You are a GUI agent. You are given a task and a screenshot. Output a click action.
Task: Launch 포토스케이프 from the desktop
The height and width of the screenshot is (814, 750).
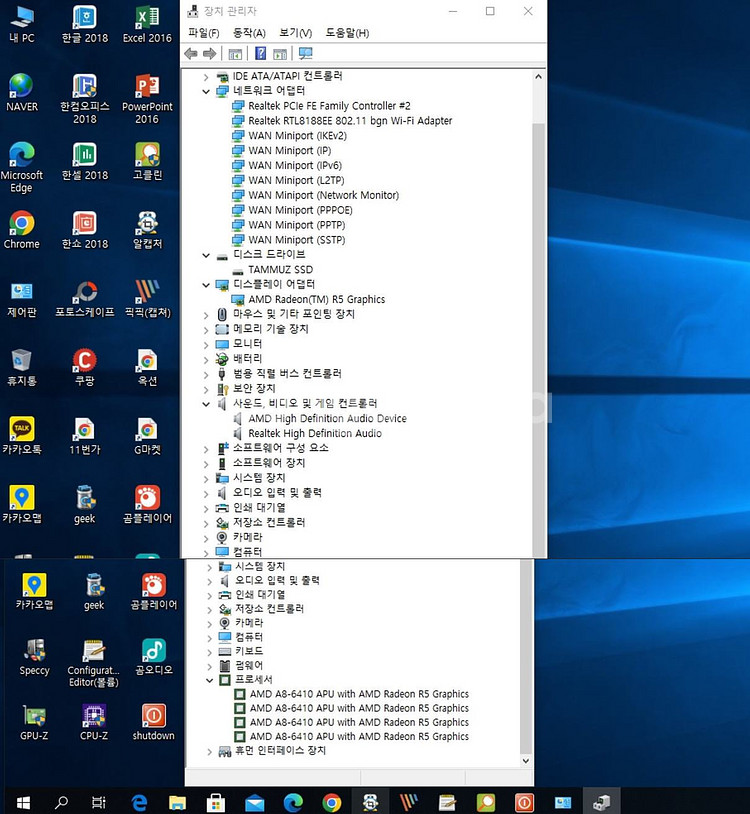point(85,299)
